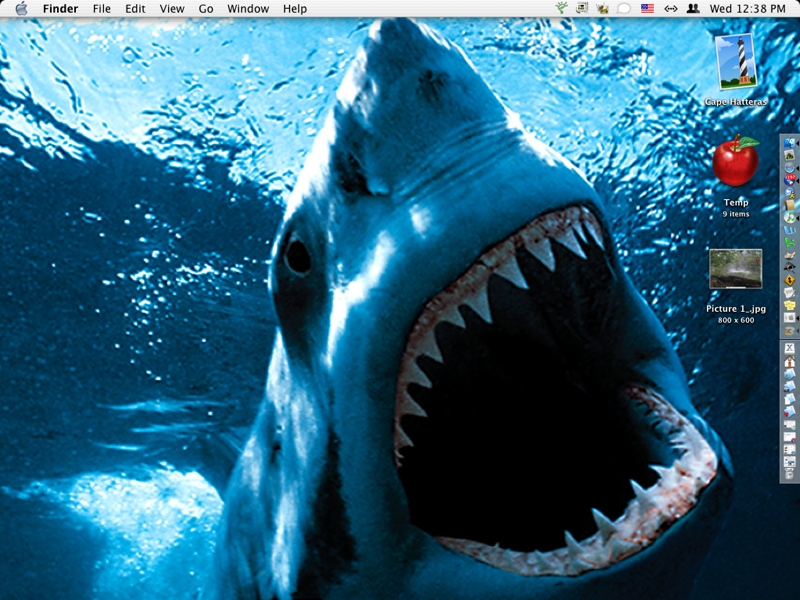Open the Apple menu
800x600 pixels.
click(21, 9)
